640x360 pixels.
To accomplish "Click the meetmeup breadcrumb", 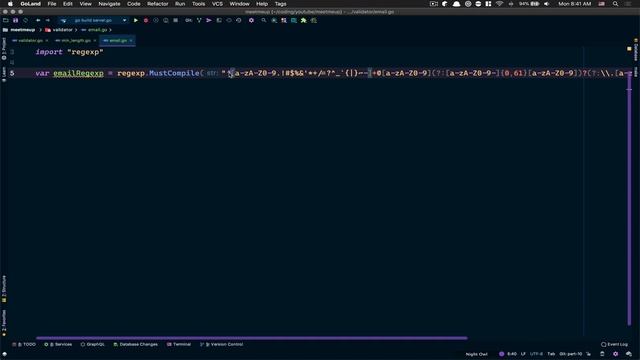I will tap(19, 30).
